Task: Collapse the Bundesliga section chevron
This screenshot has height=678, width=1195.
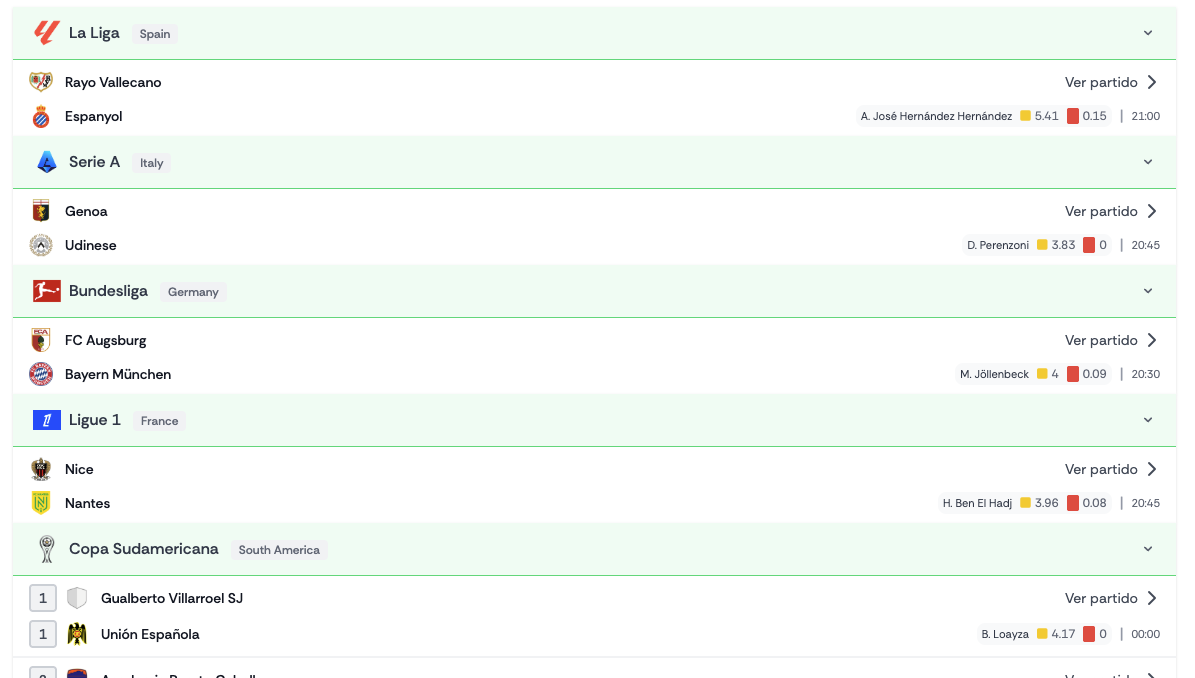Action: (x=1148, y=291)
